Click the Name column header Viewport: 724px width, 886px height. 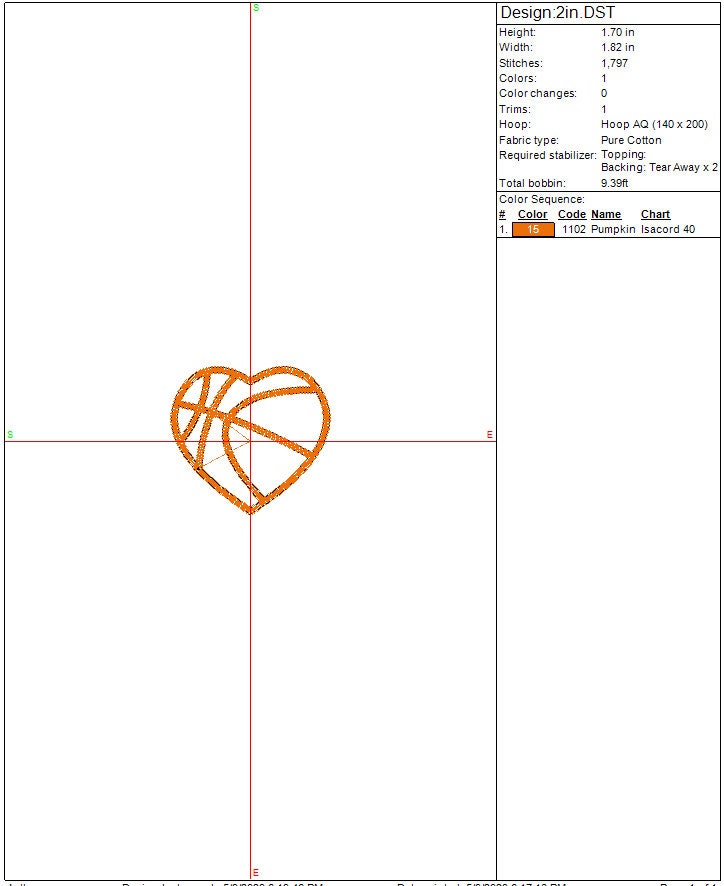[606, 215]
